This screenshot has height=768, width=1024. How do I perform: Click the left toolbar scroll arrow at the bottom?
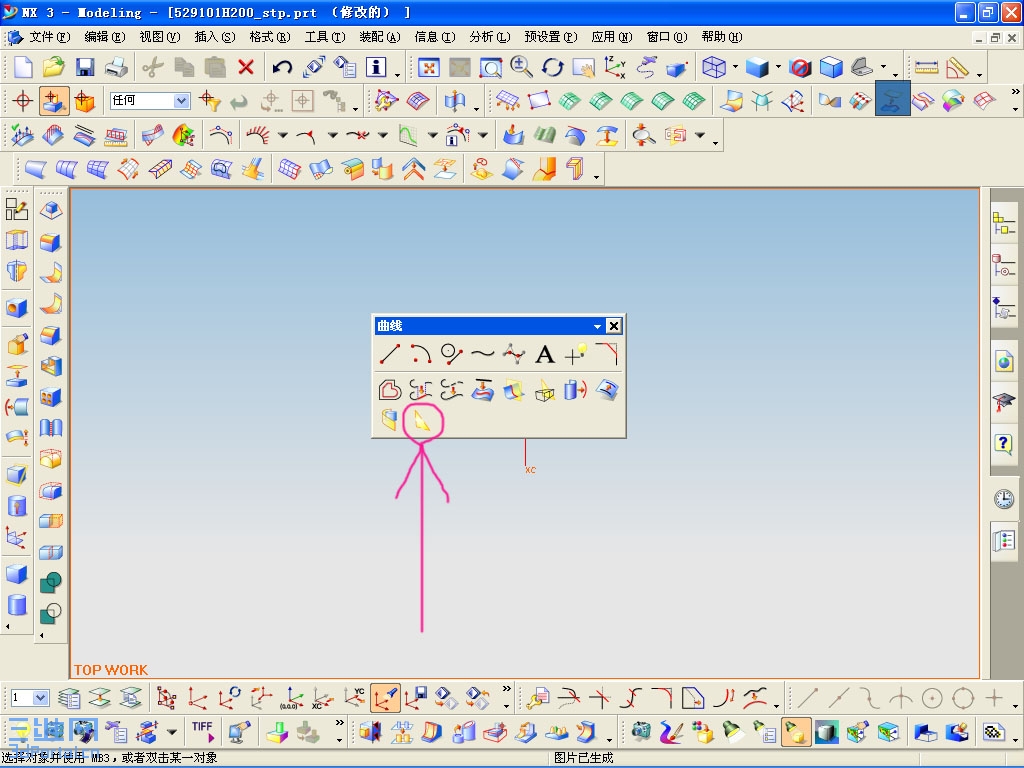click(8, 626)
